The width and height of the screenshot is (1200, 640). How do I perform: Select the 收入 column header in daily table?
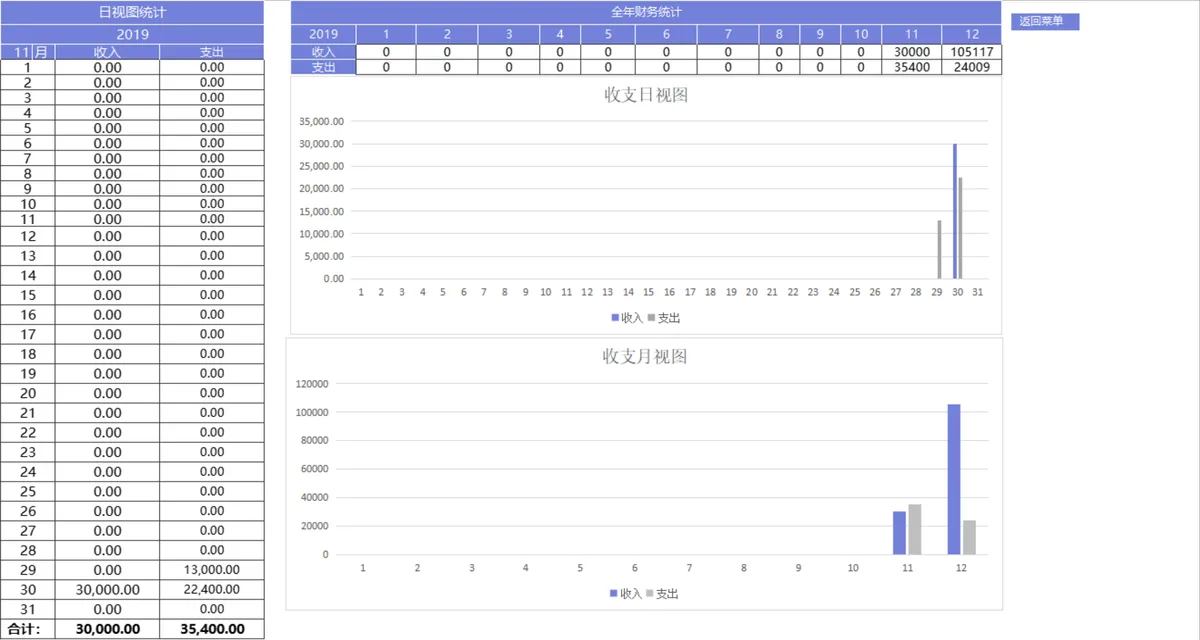point(108,52)
